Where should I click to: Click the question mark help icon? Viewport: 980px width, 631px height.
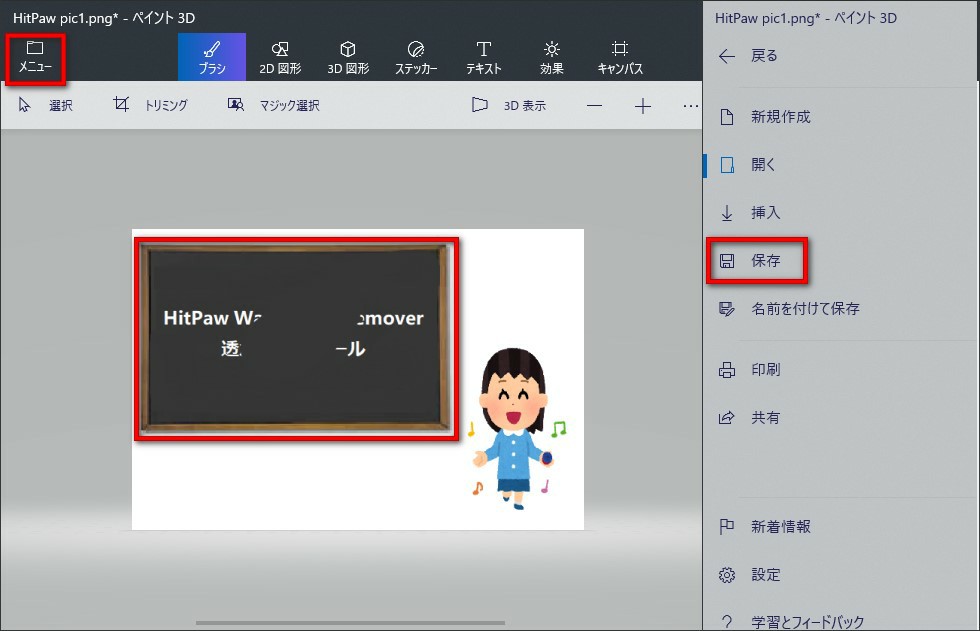coord(727,622)
